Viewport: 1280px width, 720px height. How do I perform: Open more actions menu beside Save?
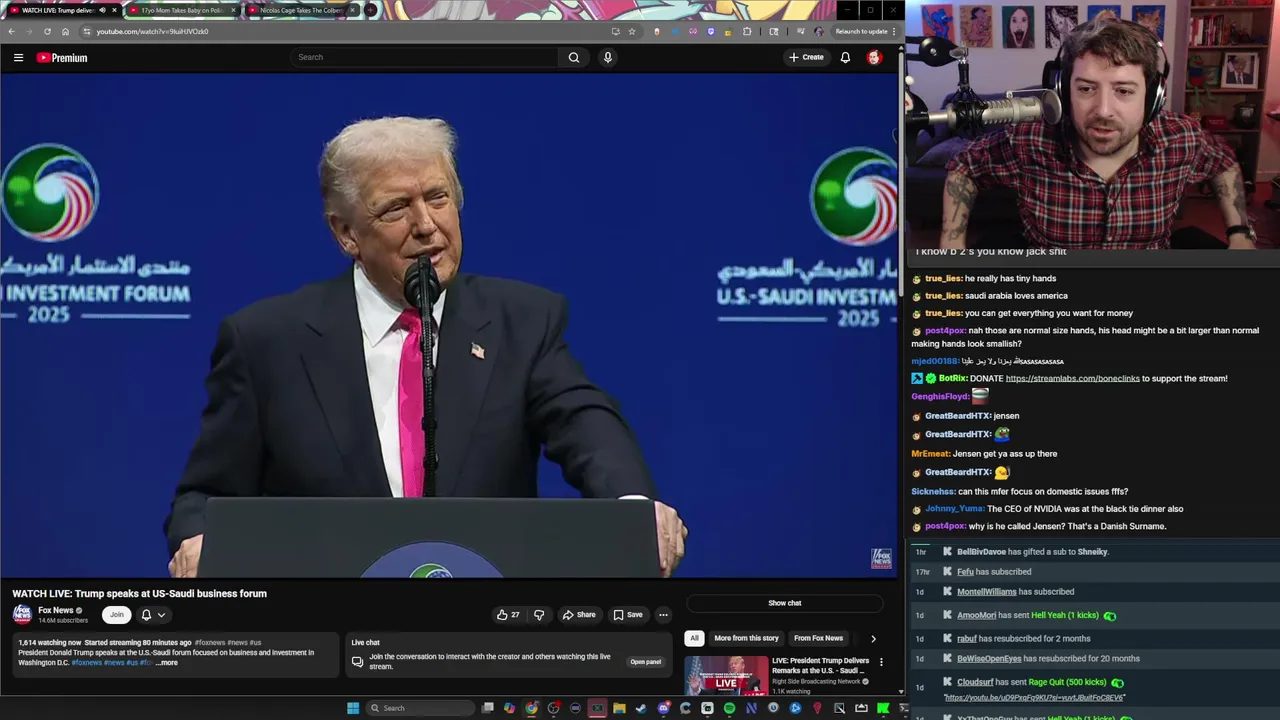point(663,615)
